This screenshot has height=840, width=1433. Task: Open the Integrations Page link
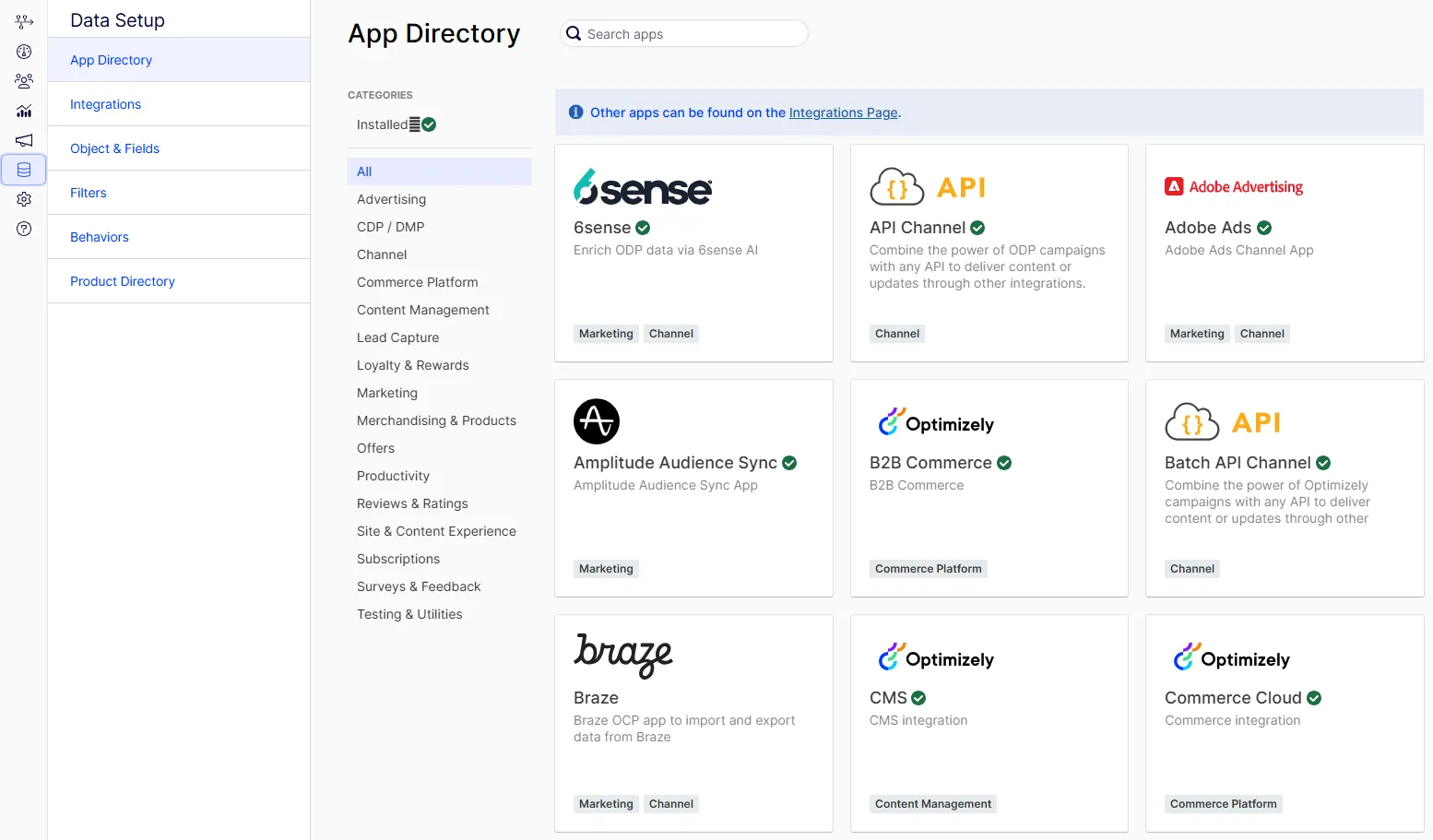pyautogui.click(x=844, y=112)
